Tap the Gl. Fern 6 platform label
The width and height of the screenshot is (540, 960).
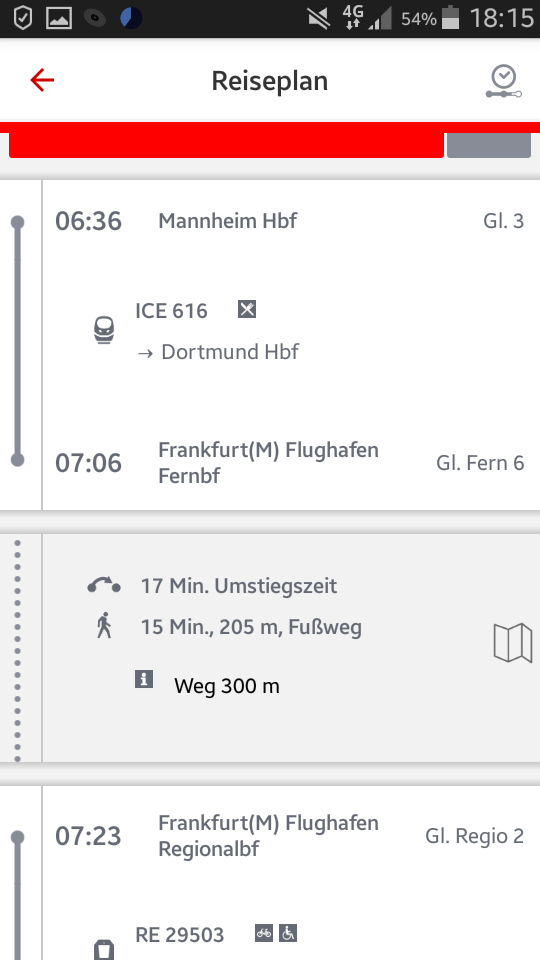480,463
